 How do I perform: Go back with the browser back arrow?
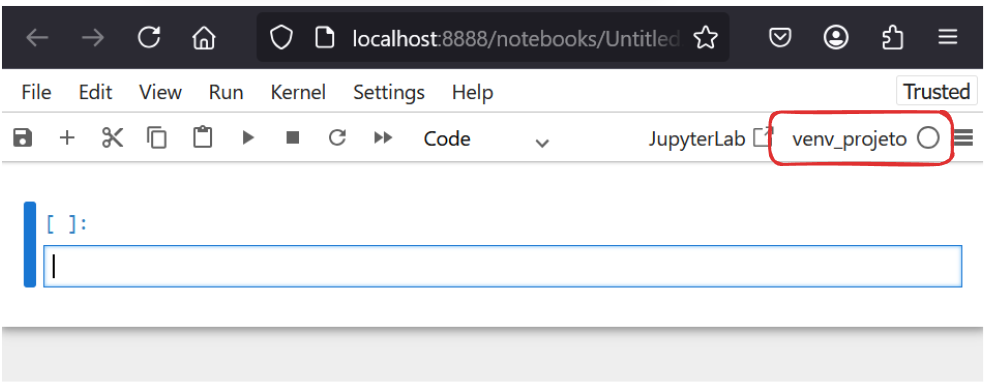37,38
